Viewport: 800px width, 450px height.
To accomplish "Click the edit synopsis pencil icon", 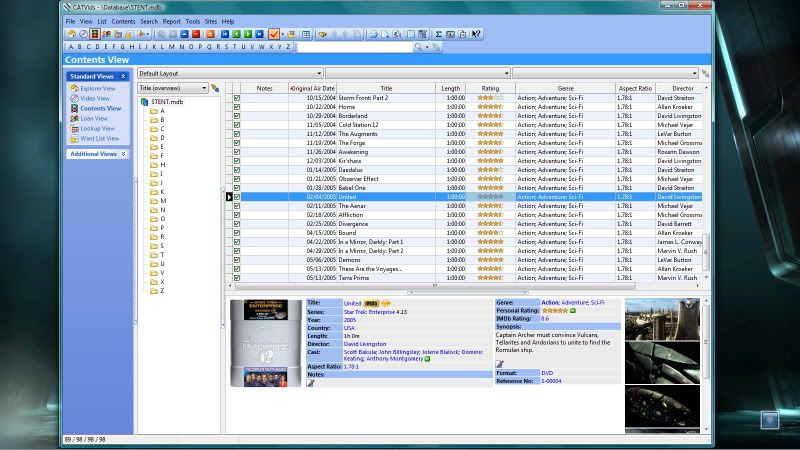I will pos(499,364).
